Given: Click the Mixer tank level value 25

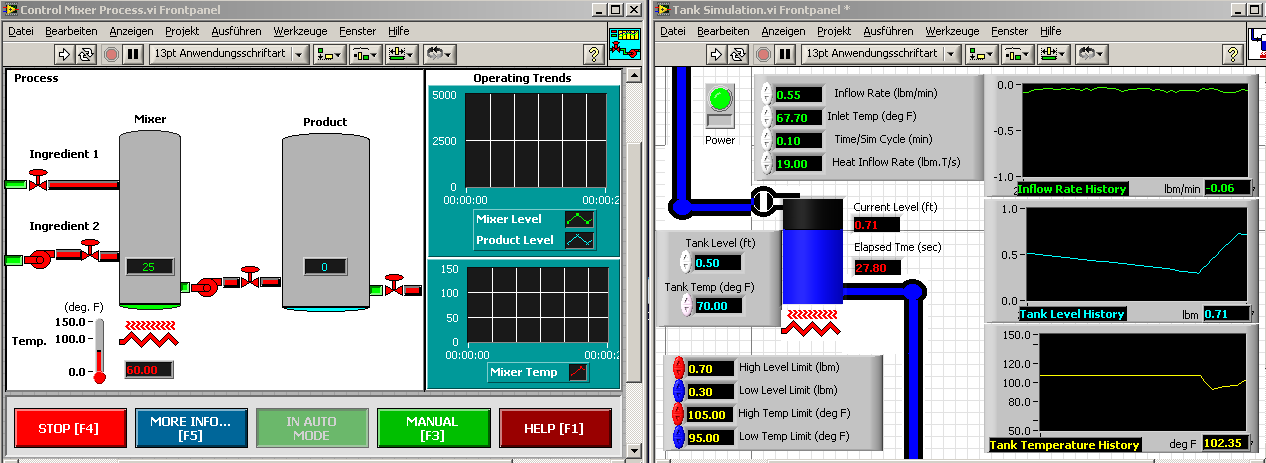Looking at the screenshot, I should tap(150, 267).
